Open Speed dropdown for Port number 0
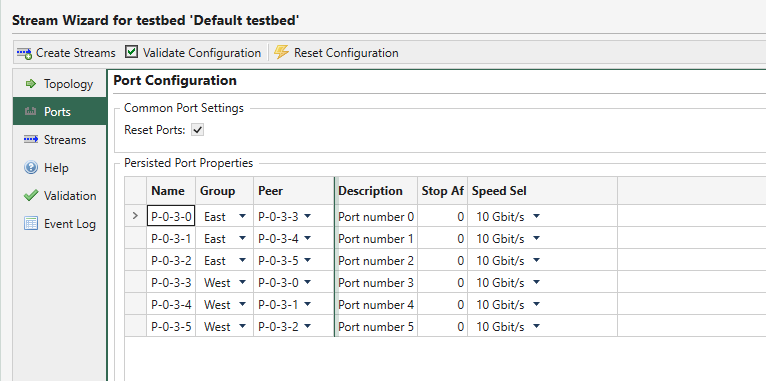The height and width of the screenshot is (381, 766). point(536,216)
